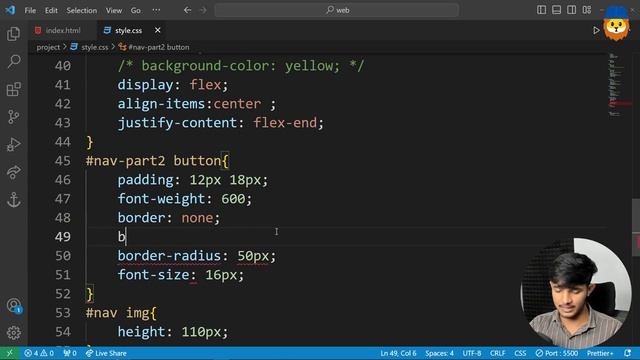Click the '#nav img{' selector line
This screenshot has height=360, width=640.
click(121, 313)
